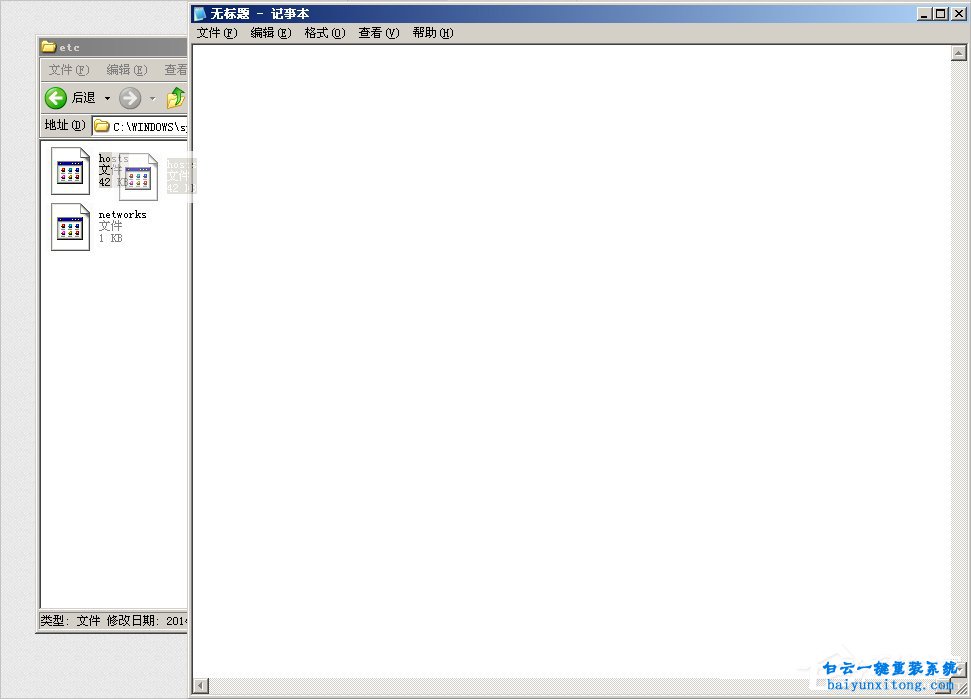Viewport: 971px width, 699px height.
Task: Open Notepad's 文件(F) menu
Action: (x=216, y=33)
